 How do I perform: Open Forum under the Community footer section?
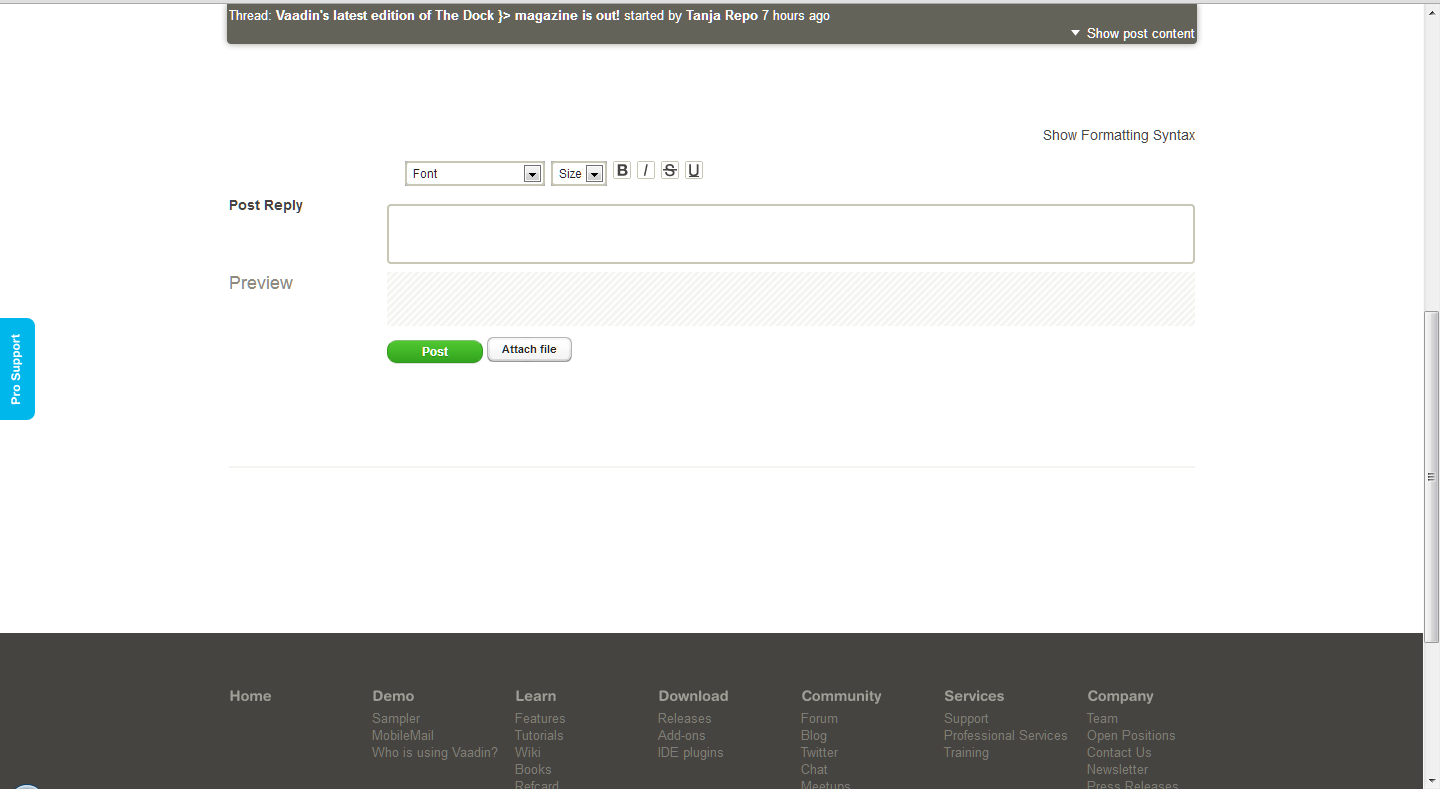click(x=819, y=719)
